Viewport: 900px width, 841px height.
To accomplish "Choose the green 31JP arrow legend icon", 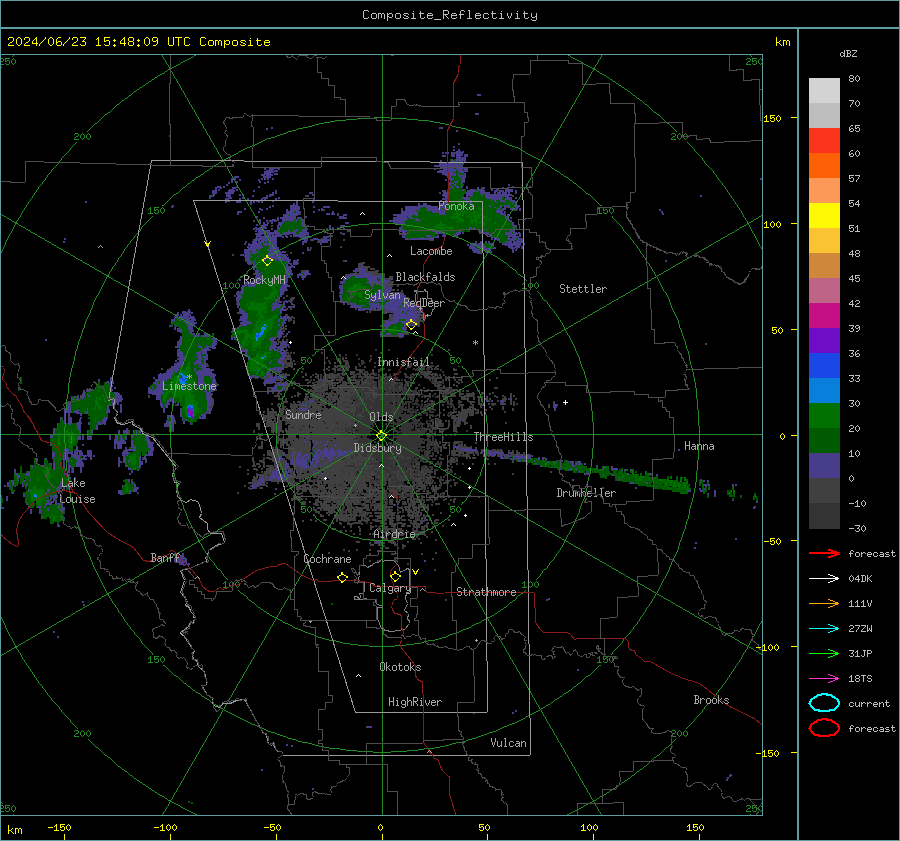I will pos(824,653).
